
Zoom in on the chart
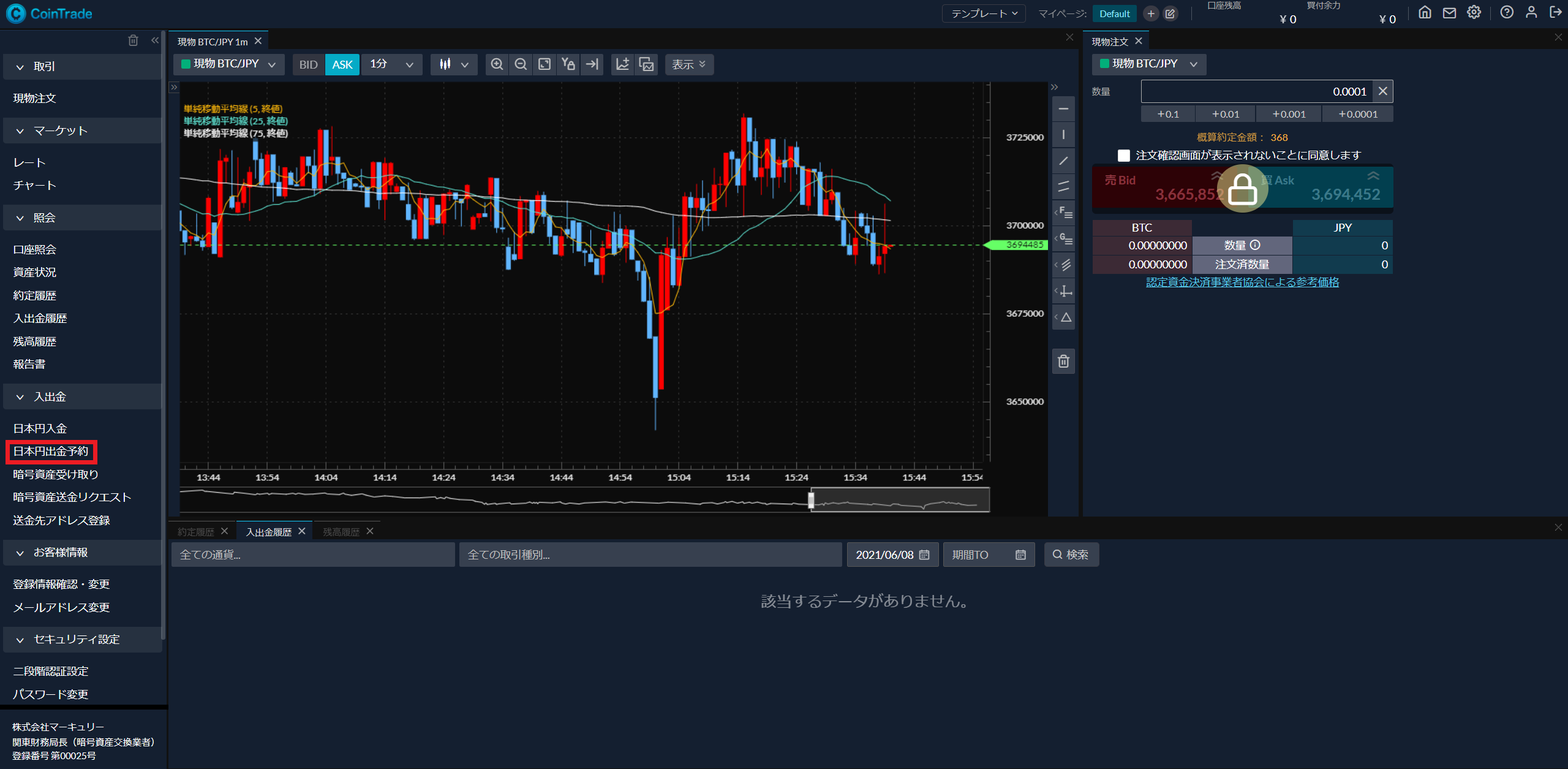497,64
